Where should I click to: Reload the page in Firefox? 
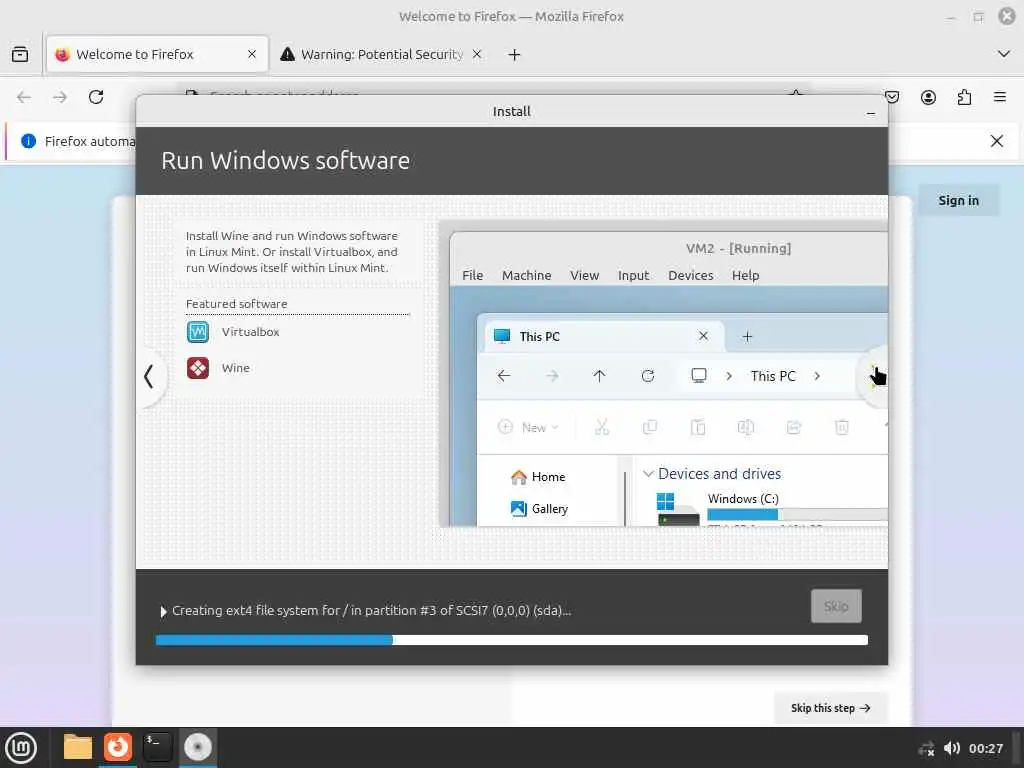point(96,97)
